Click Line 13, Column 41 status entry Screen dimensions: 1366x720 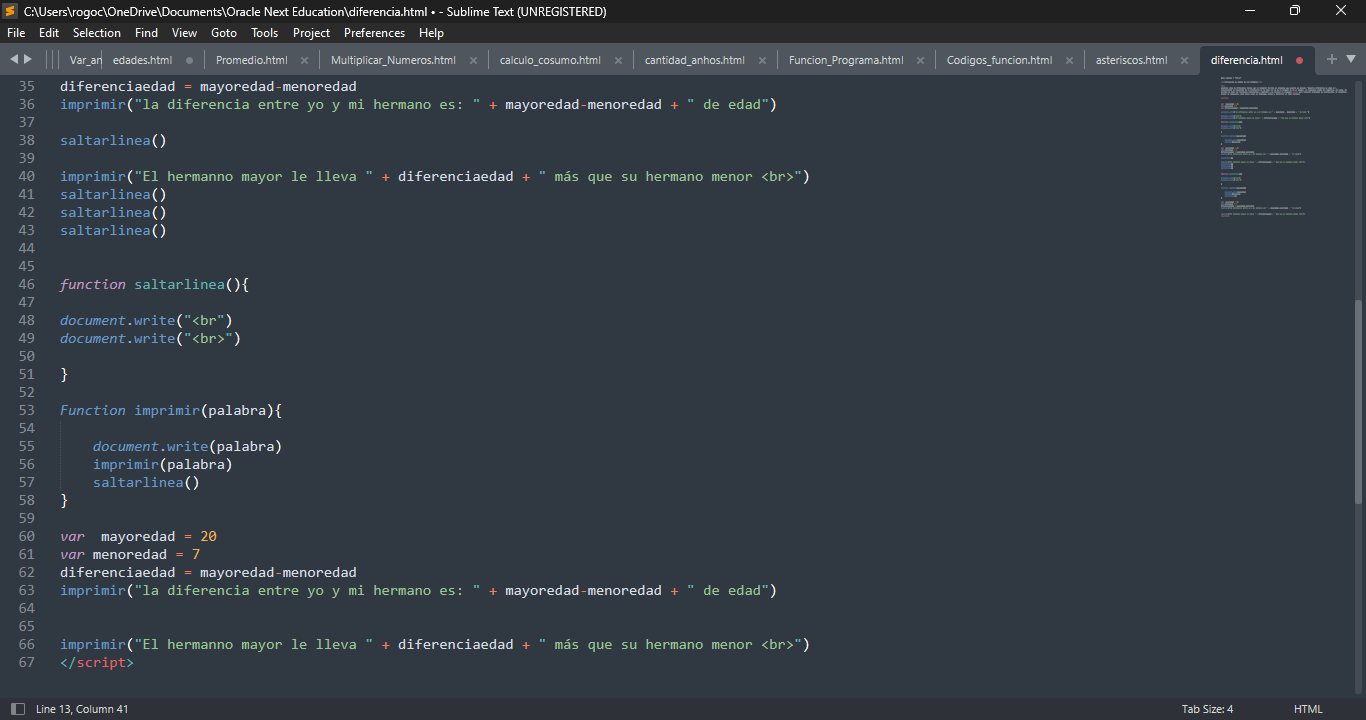pos(82,709)
